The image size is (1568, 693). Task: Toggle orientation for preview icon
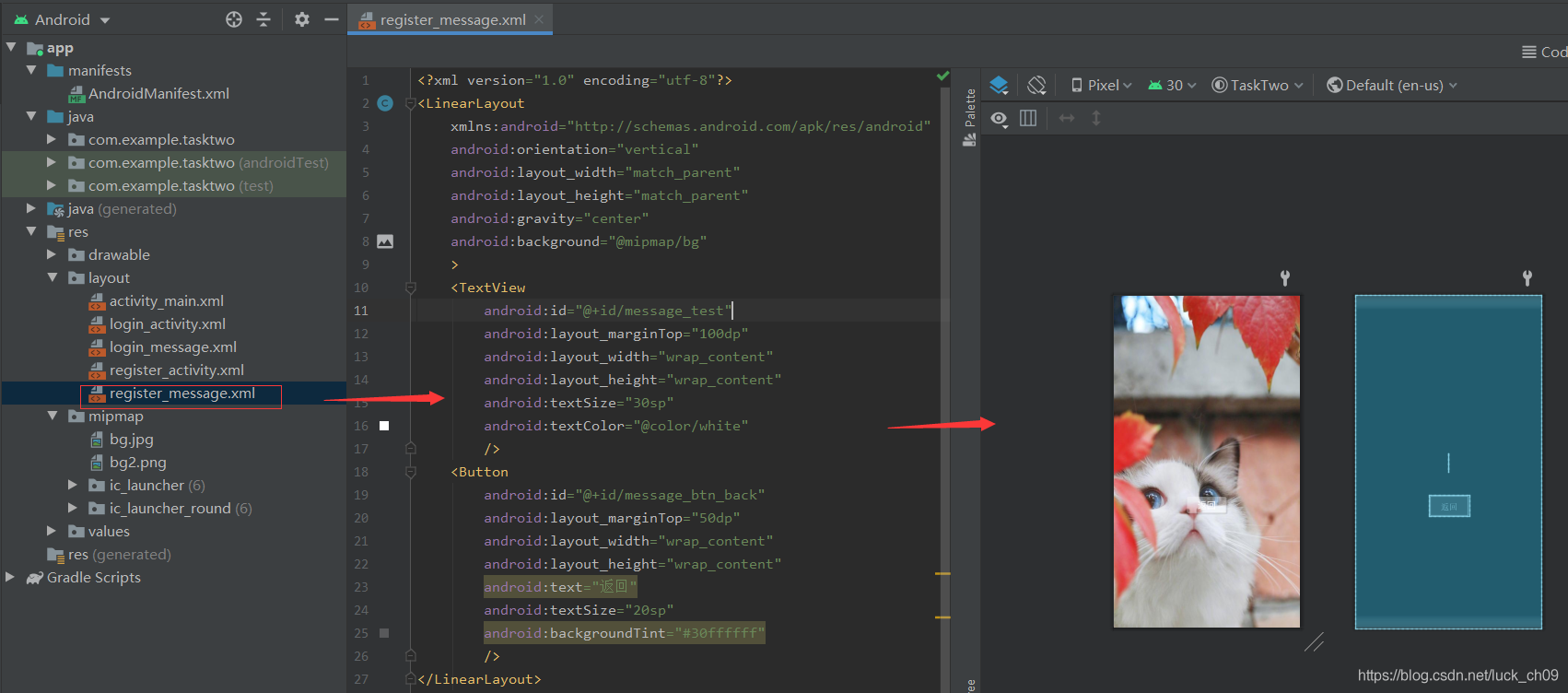(1036, 86)
